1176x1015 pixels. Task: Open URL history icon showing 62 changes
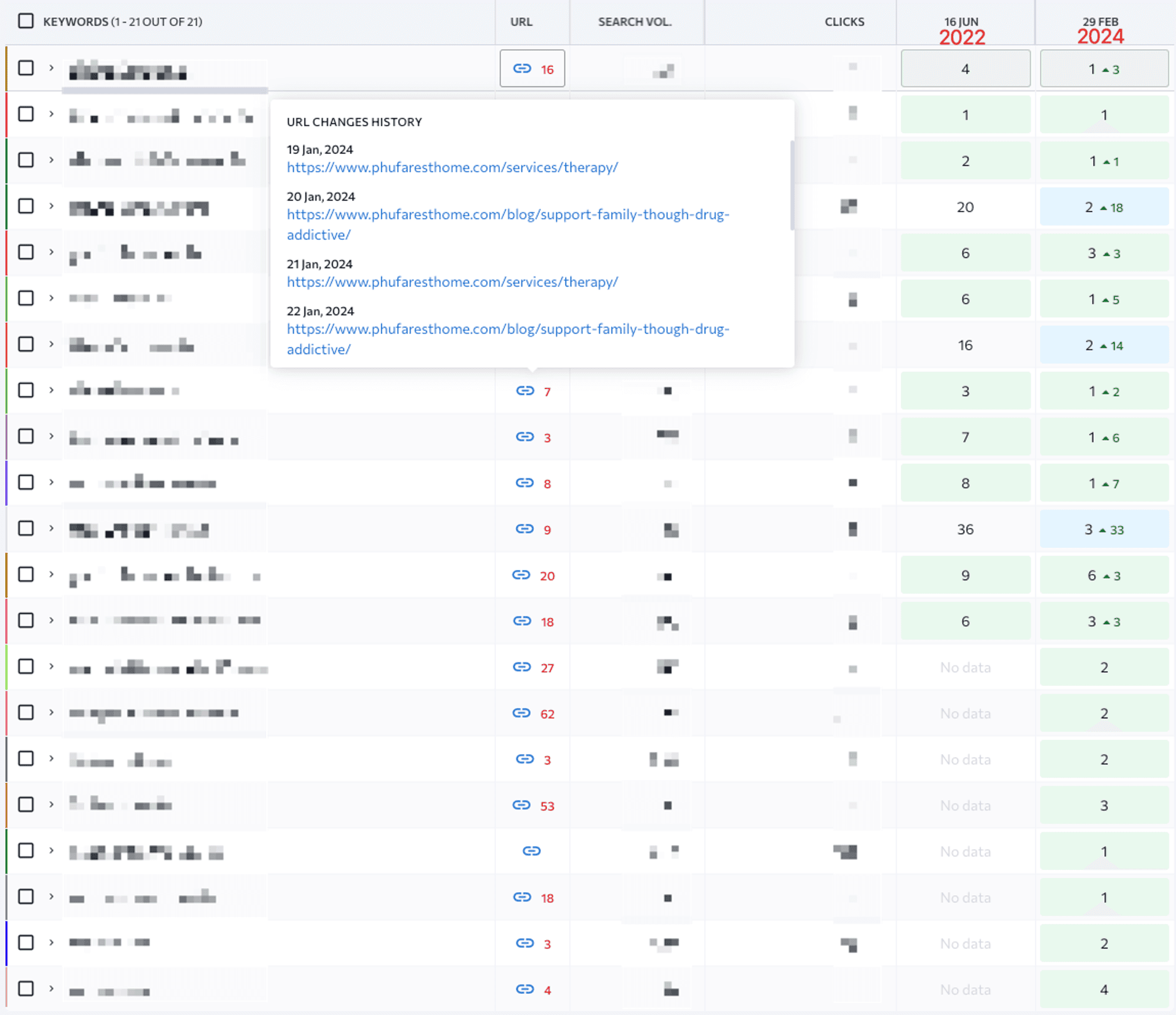(x=522, y=713)
